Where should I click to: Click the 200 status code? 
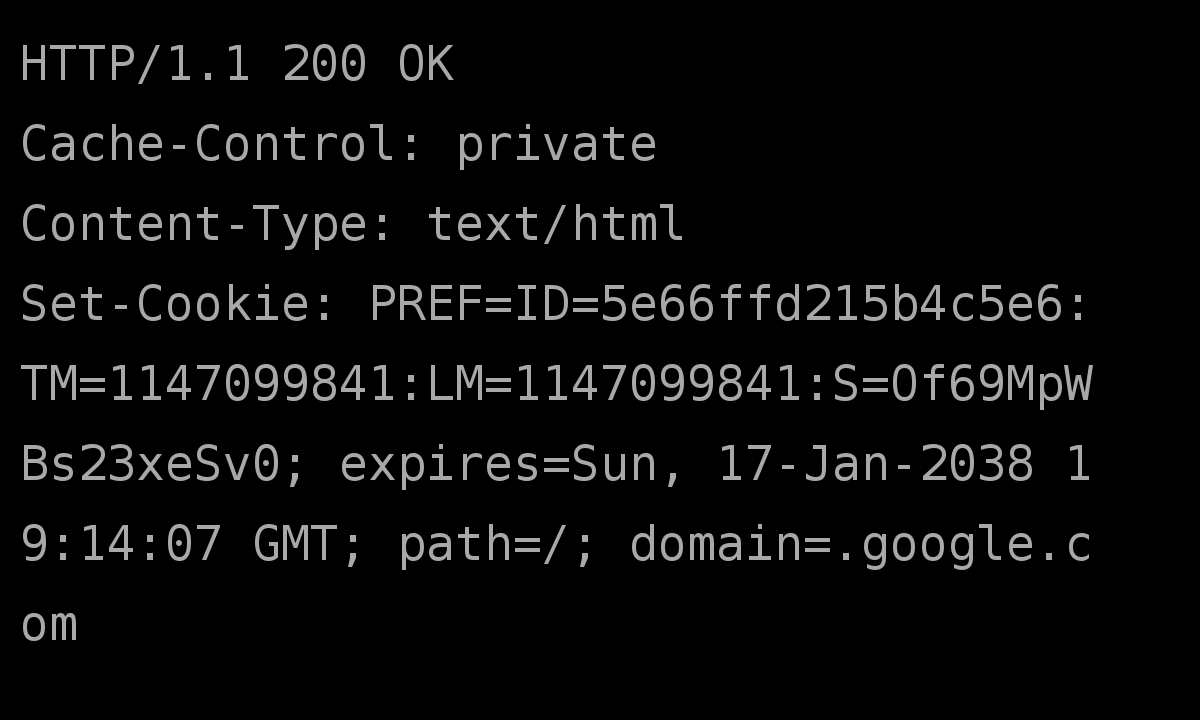(324, 64)
